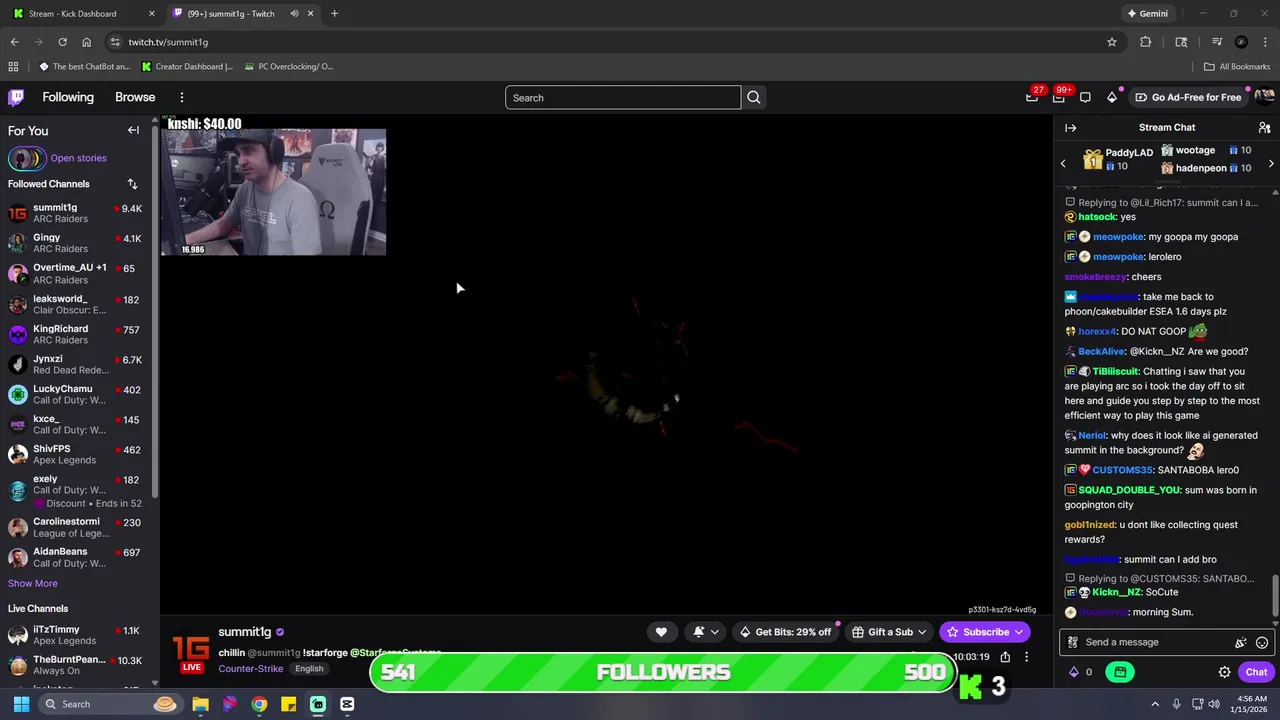Open the user profile avatar menu
Screen dimensions: 1280x720
pyautogui.click(x=1264, y=97)
